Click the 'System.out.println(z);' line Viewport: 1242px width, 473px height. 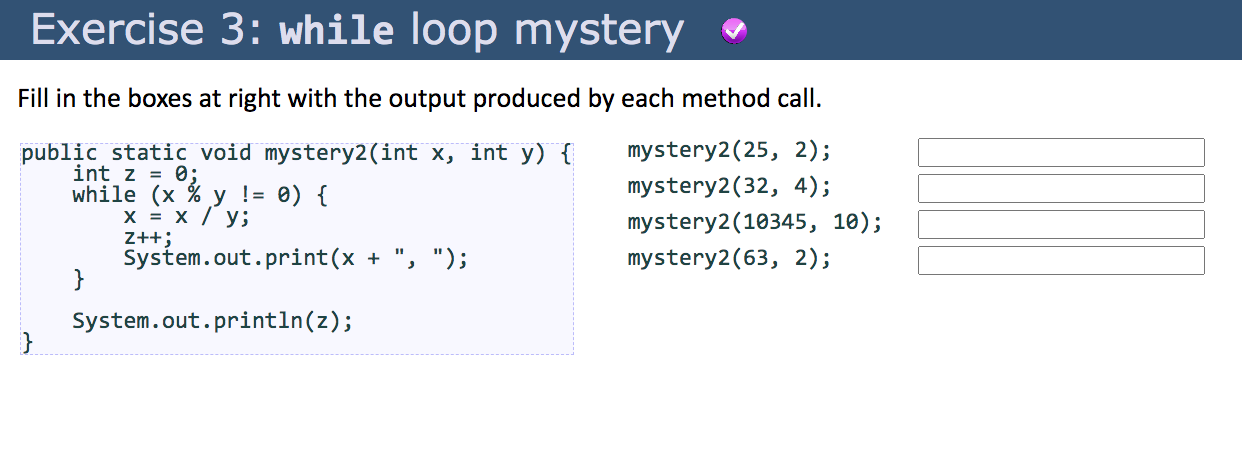point(213,321)
